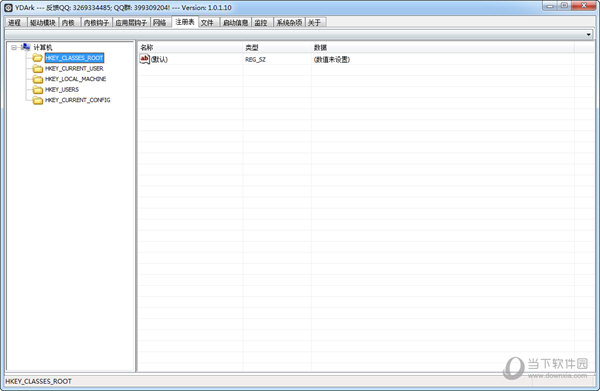Click the HKEY_CLASSES_ROOT folder icon
The height and width of the screenshot is (391, 600).
[x=38, y=58]
